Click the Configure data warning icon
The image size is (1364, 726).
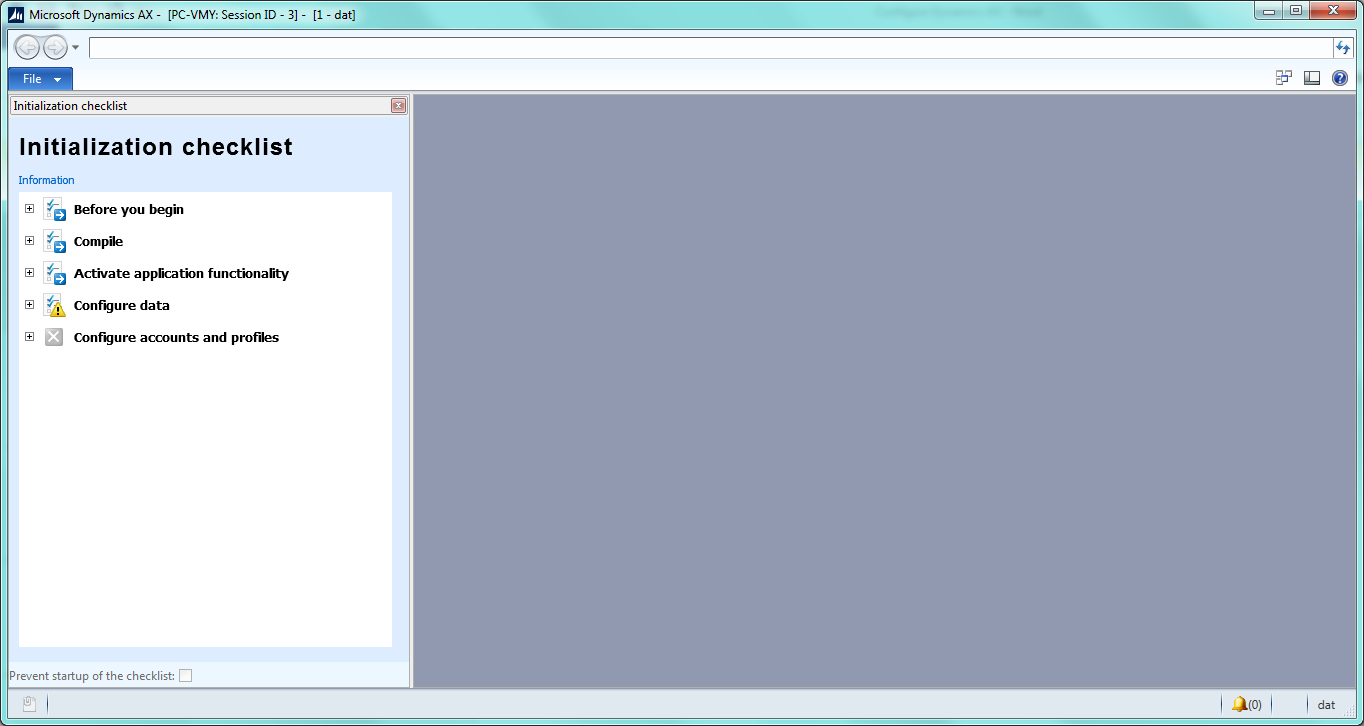55,305
